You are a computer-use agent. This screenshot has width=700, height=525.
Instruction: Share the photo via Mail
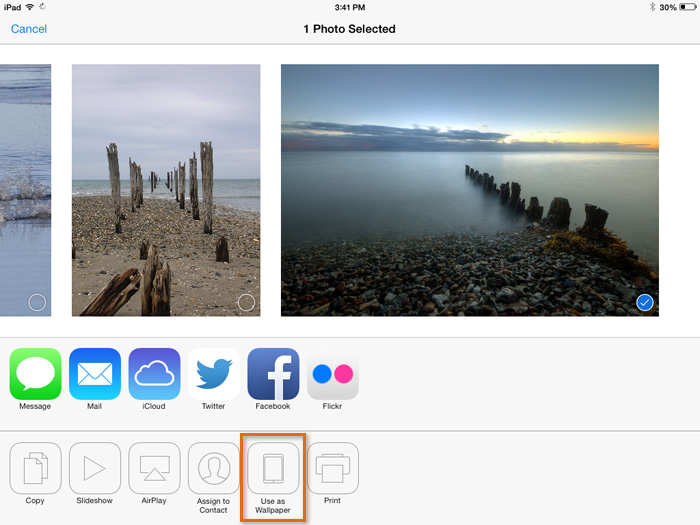(x=95, y=374)
